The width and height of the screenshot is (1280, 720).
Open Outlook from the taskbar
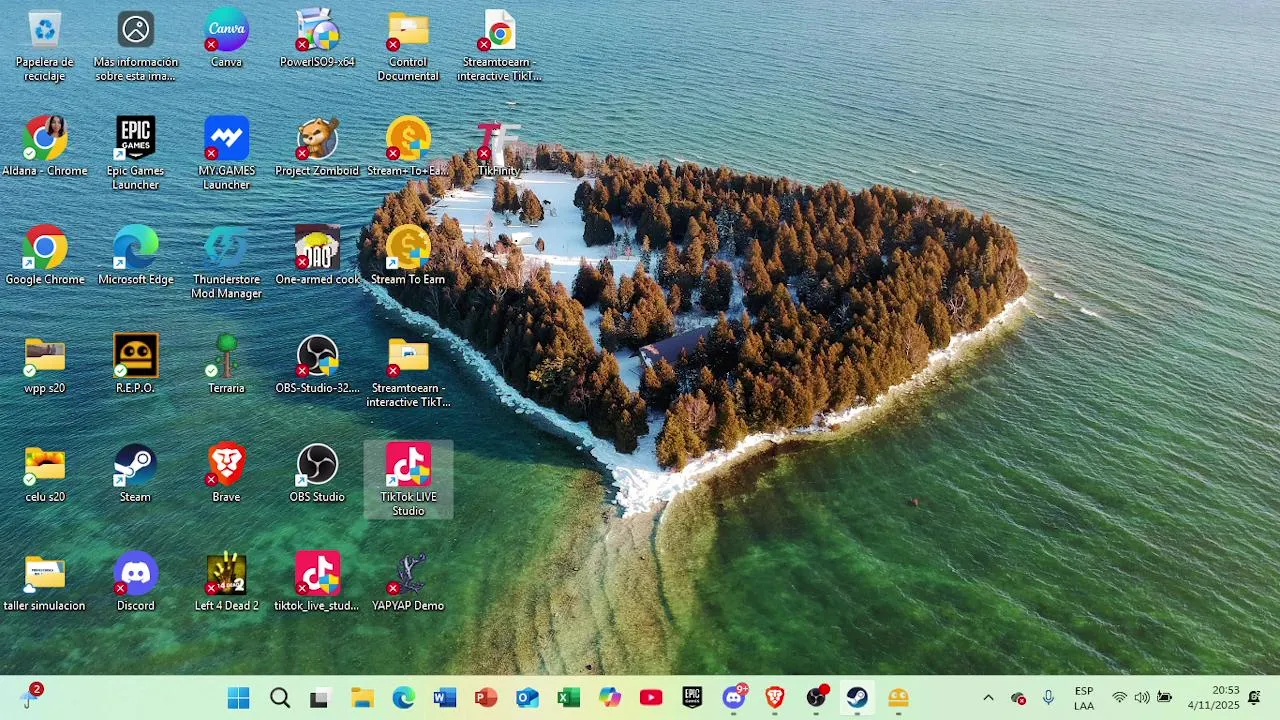[x=527, y=698]
